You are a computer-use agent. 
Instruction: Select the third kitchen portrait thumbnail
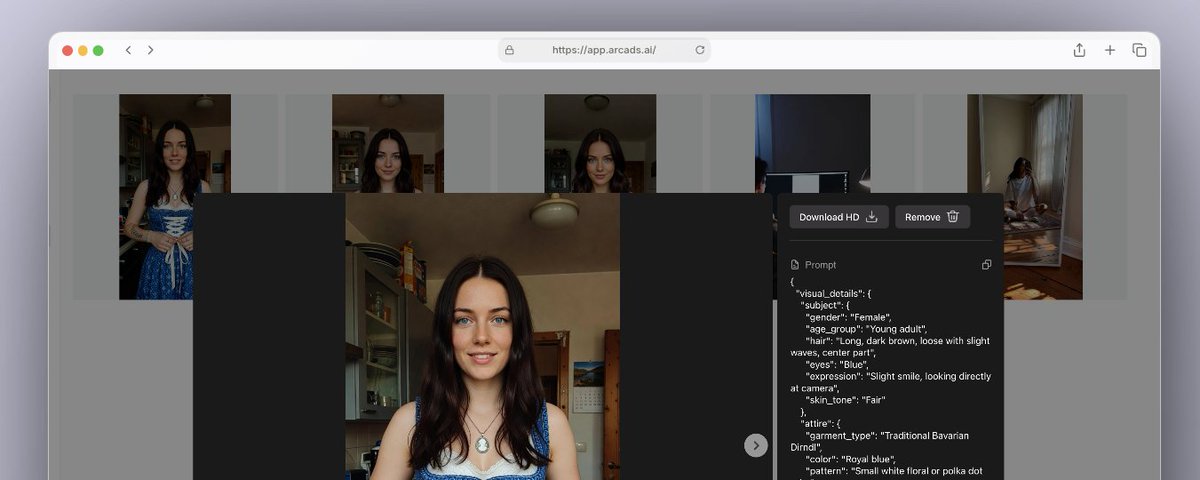click(600, 143)
